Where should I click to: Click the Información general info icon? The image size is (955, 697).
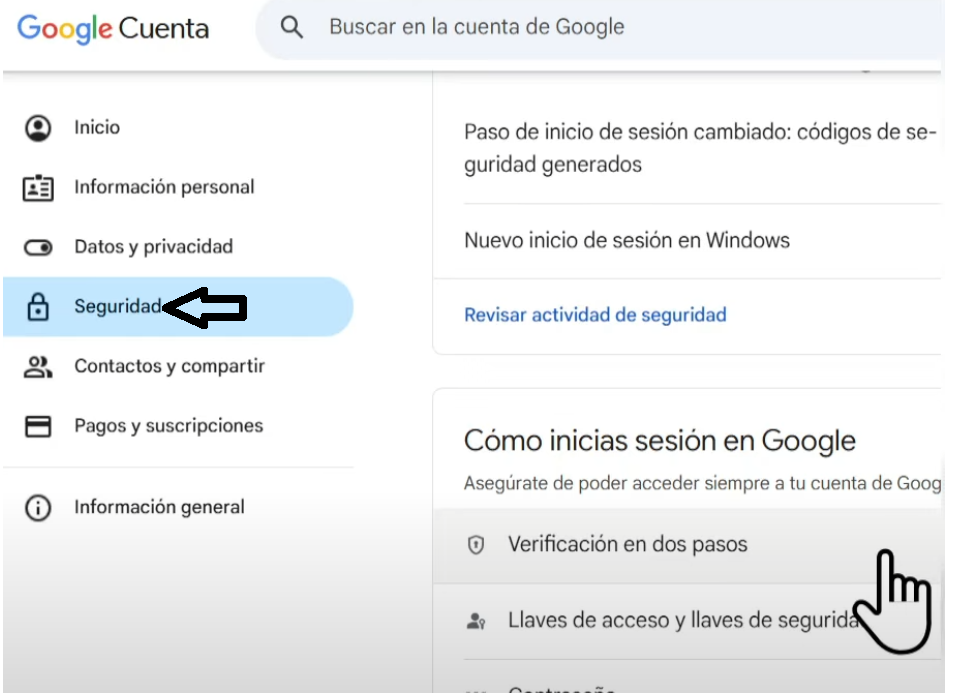pyautogui.click(x=38, y=508)
